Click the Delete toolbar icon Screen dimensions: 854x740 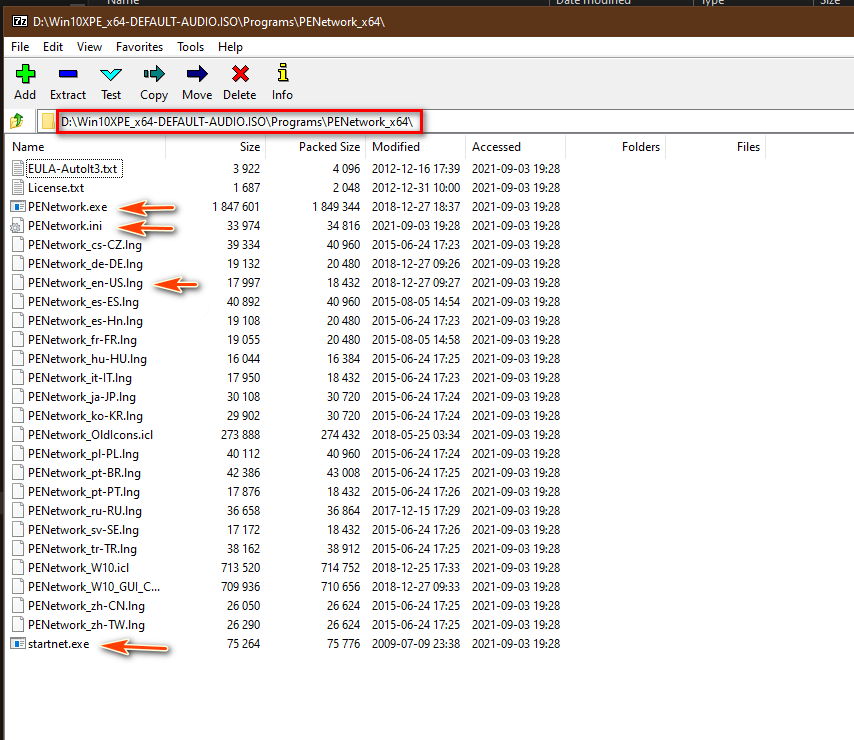pos(240,74)
